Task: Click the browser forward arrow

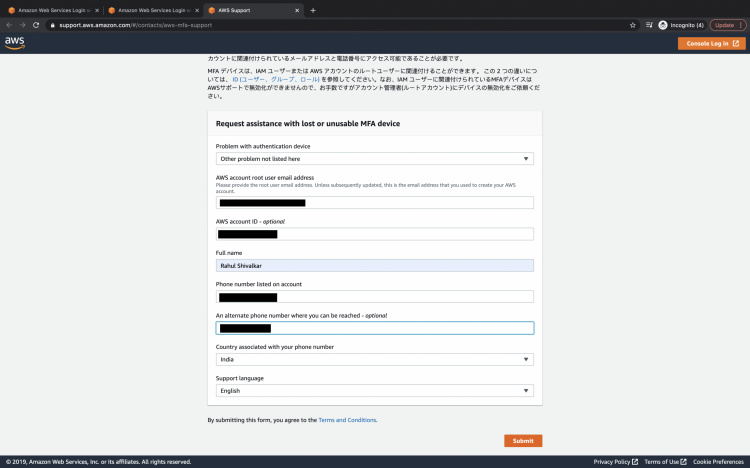Action: [22, 25]
